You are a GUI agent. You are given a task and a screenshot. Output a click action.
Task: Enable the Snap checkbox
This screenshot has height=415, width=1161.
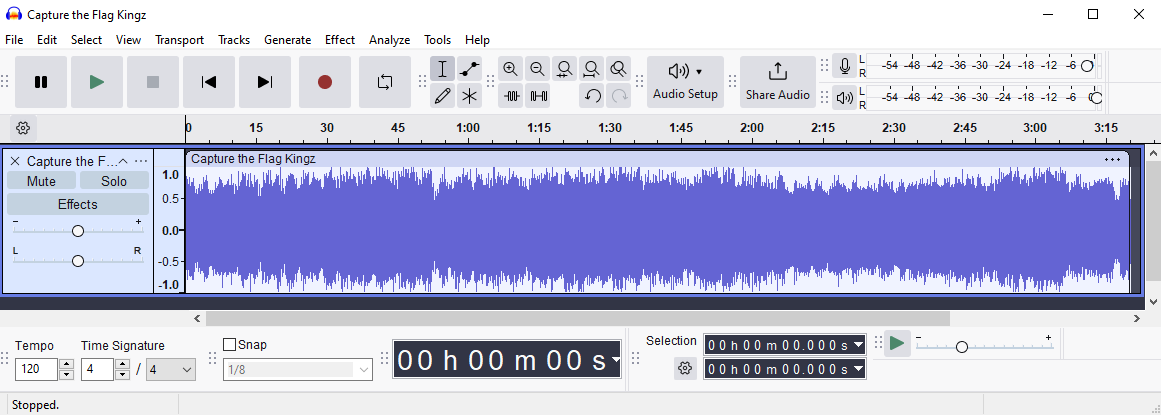[229, 345]
